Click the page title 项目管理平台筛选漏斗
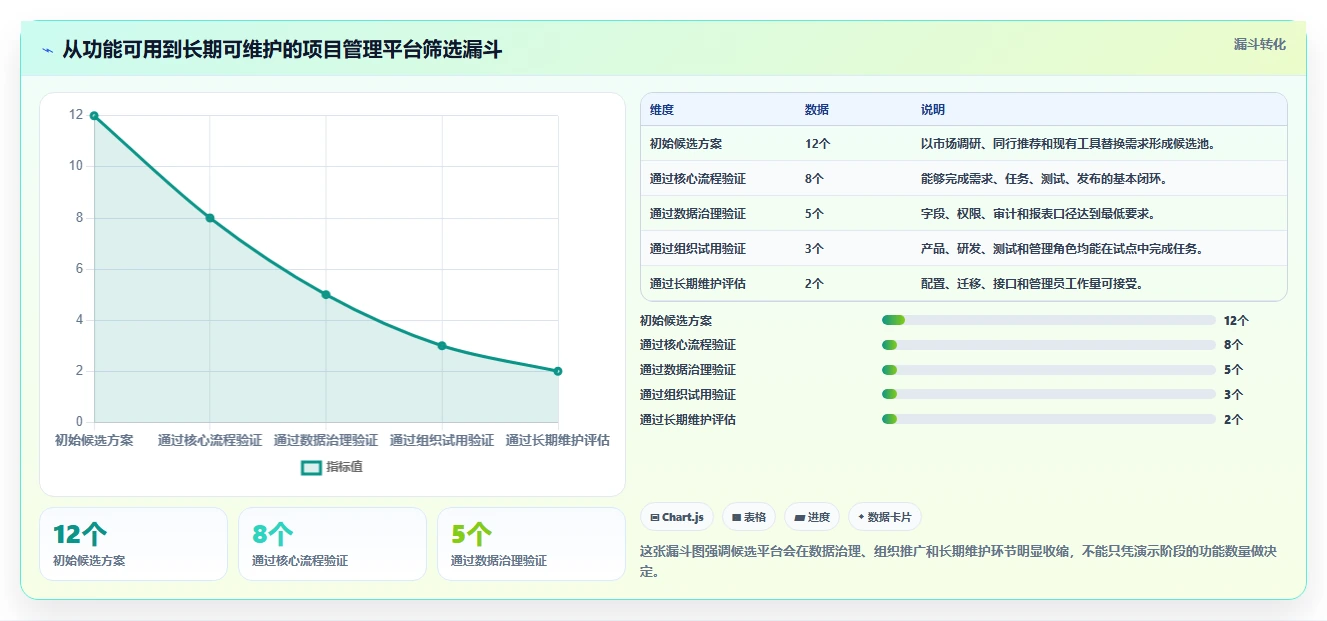The width and height of the screenshot is (1327, 621). tap(282, 50)
